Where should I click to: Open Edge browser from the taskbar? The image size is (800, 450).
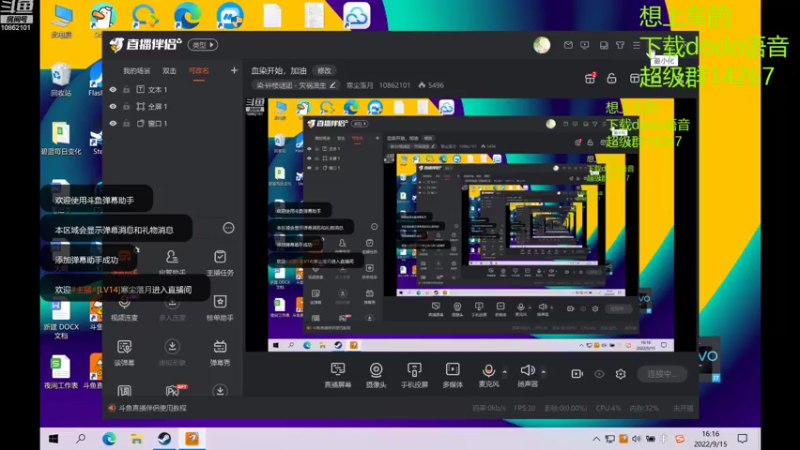[109, 439]
